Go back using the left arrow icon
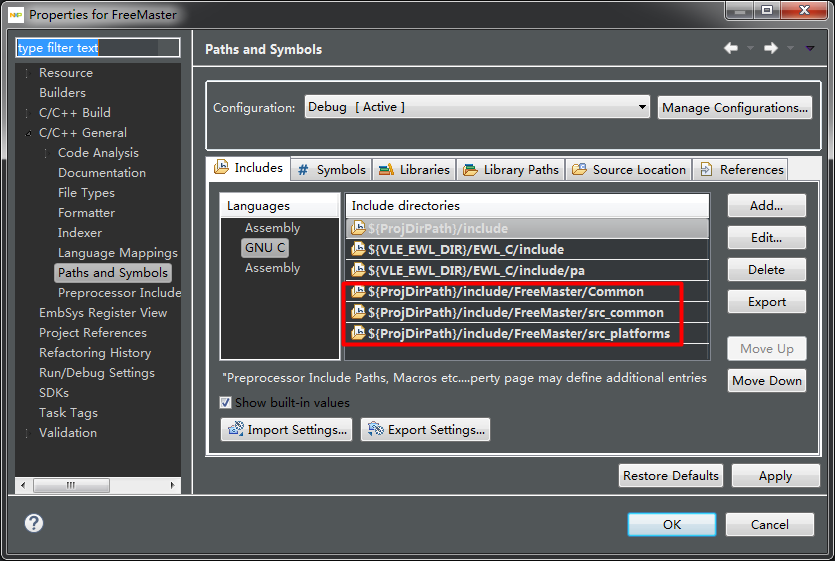The width and height of the screenshot is (835, 561). coord(731,48)
